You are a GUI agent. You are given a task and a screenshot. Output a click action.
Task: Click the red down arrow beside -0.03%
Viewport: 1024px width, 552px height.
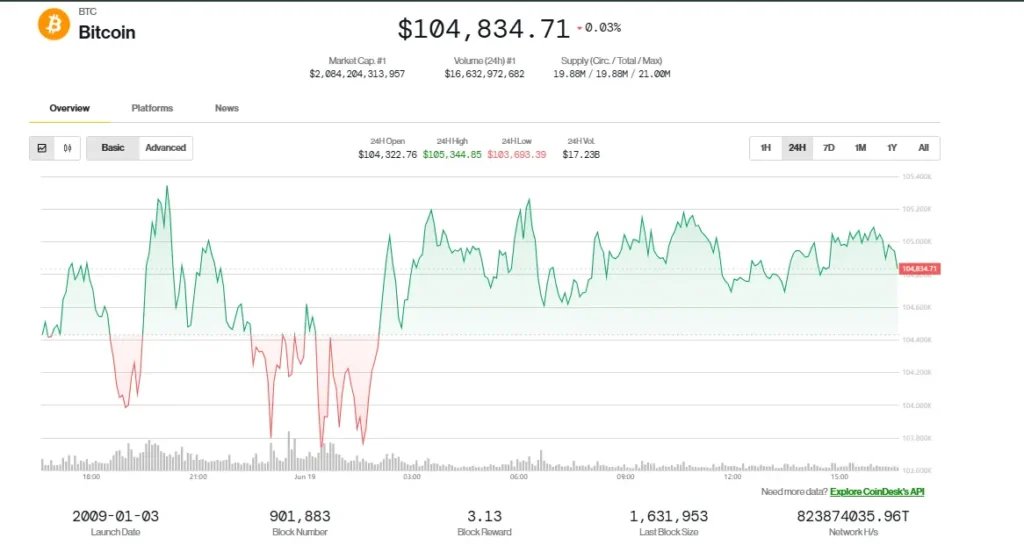click(579, 28)
